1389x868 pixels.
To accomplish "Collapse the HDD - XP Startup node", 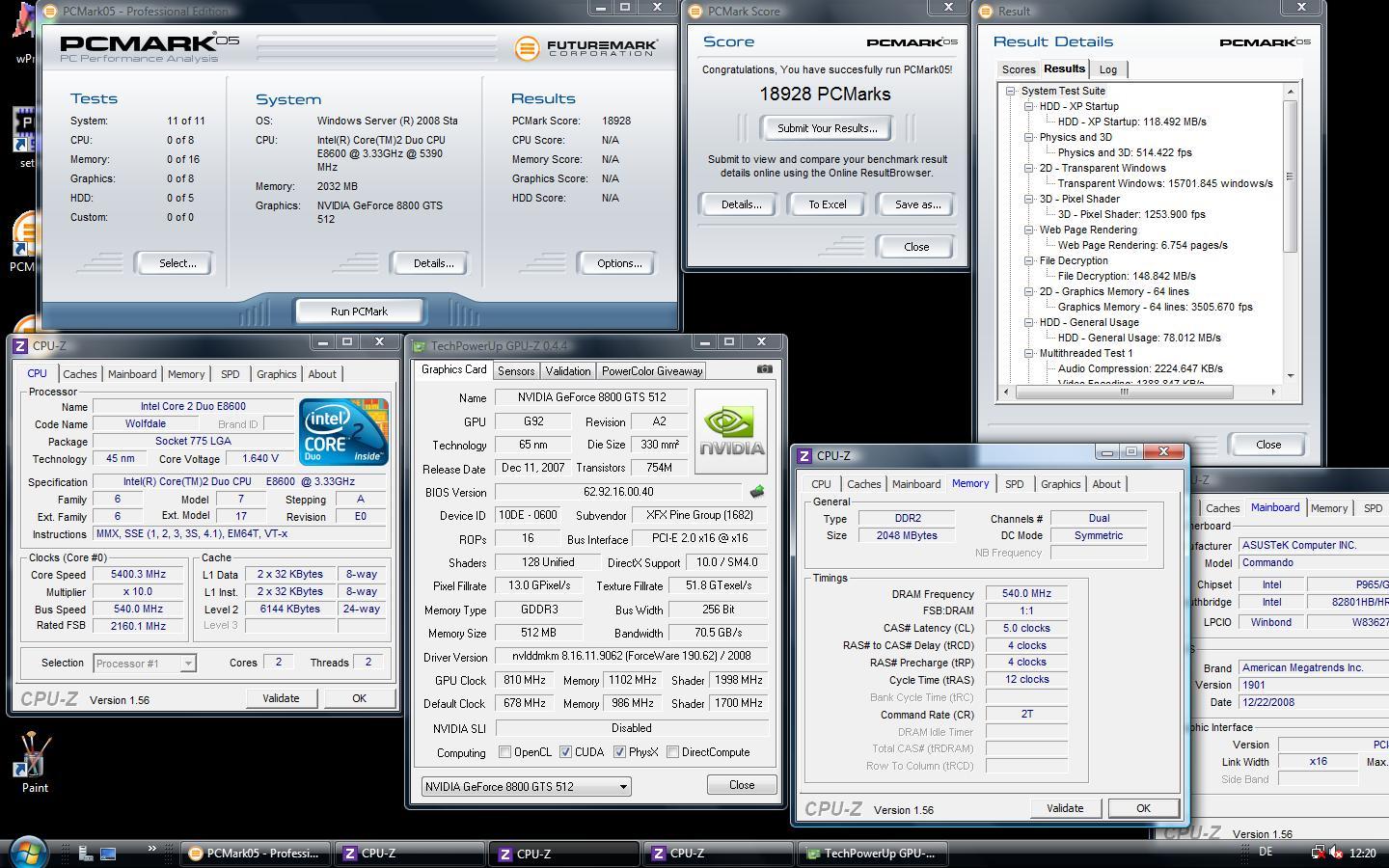I will (x=1028, y=106).
